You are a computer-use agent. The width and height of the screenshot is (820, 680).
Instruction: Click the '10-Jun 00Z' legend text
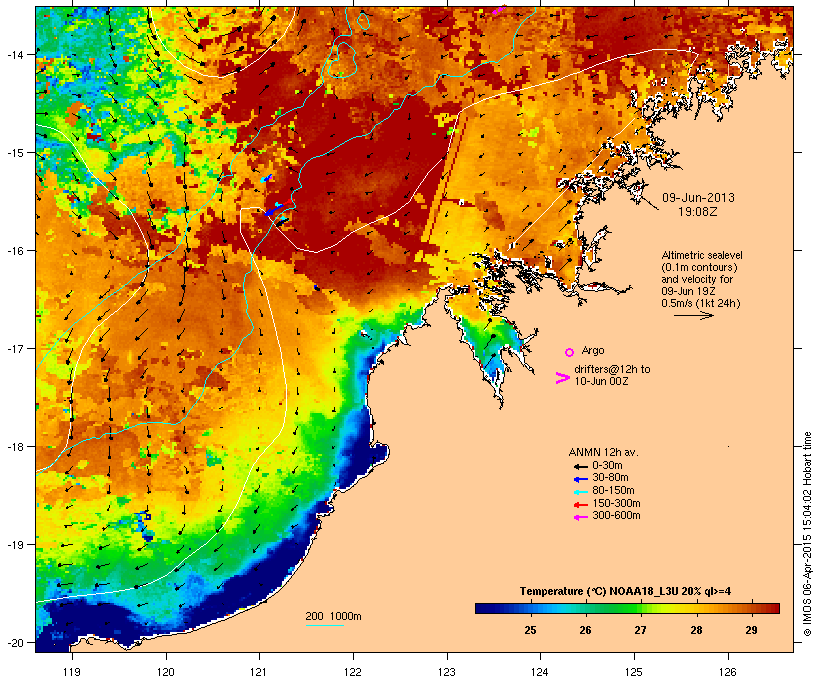click(601, 381)
